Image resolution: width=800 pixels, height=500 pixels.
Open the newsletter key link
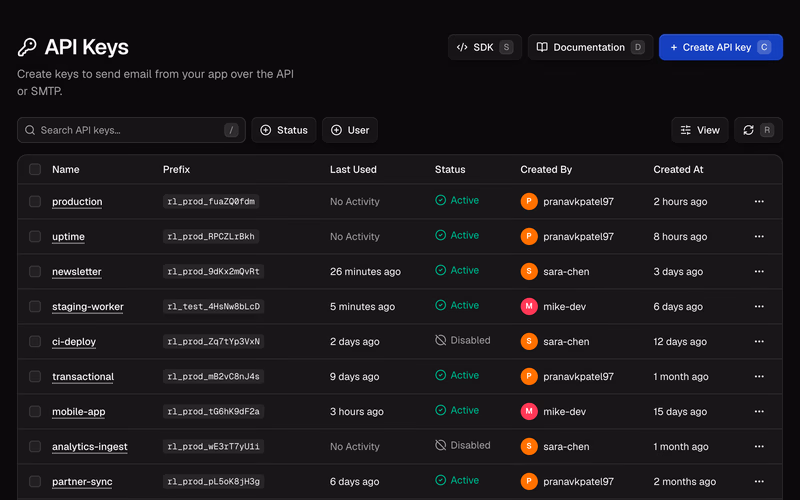click(x=77, y=271)
